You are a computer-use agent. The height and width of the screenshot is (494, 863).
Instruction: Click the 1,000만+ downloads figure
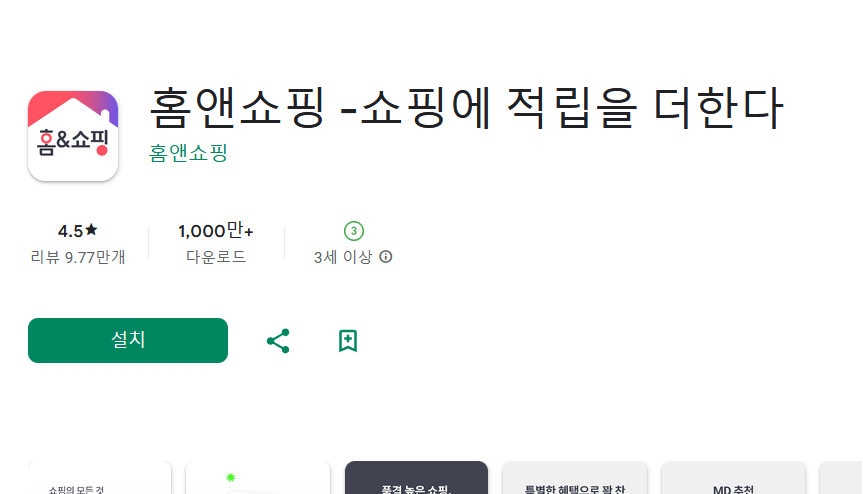pyautogui.click(x=216, y=231)
